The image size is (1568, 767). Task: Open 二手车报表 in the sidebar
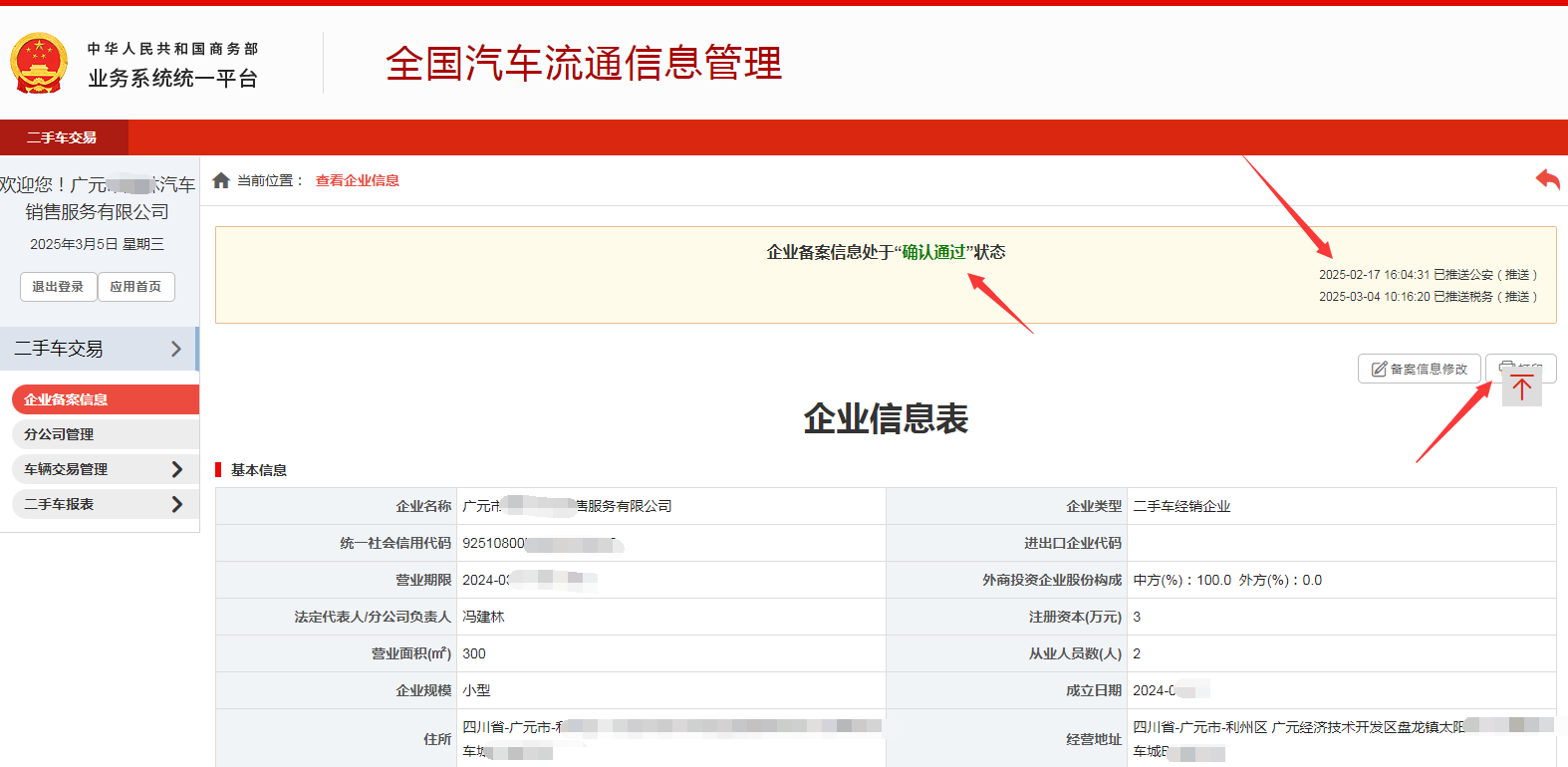[59, 504]
